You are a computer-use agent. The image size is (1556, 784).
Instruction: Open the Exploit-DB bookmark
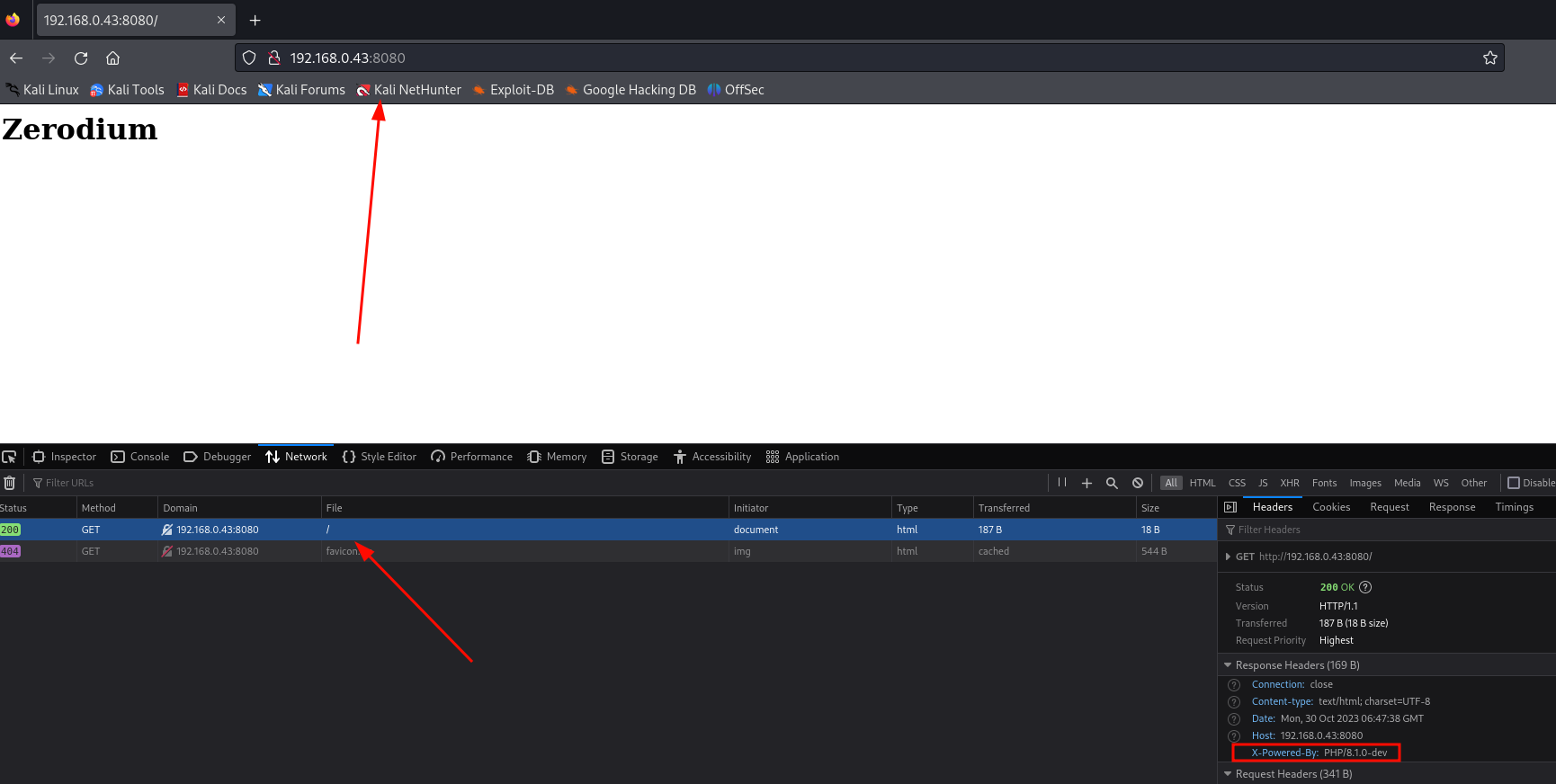pos(514,90)
